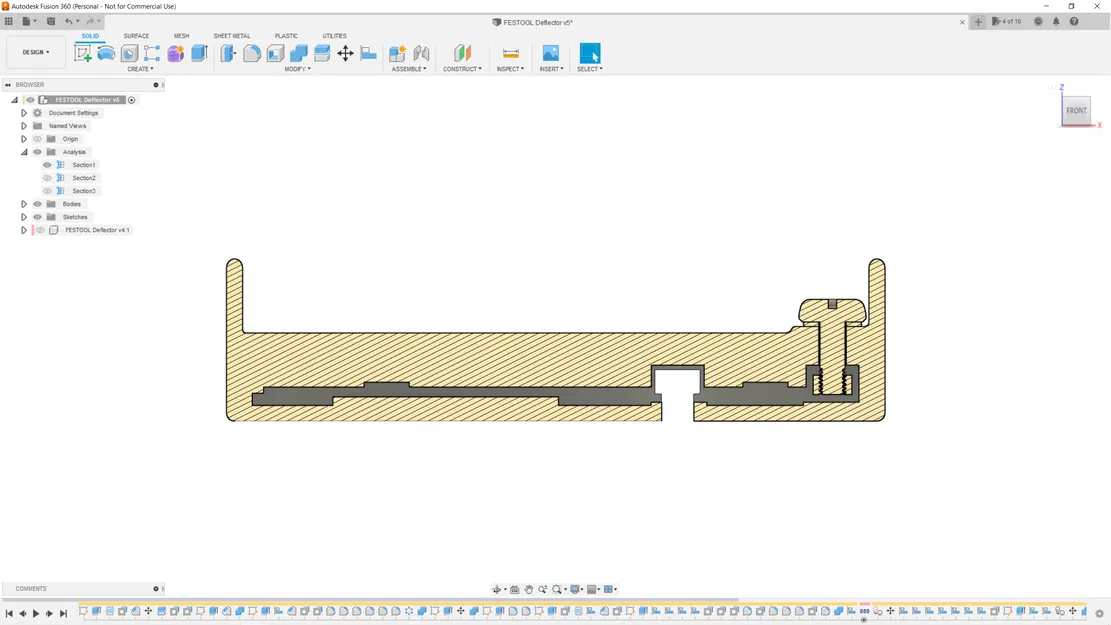The image size is (1111, 625).
Task: Toggle visibility of the Bodies folder
Action: [x=38, y=204]
